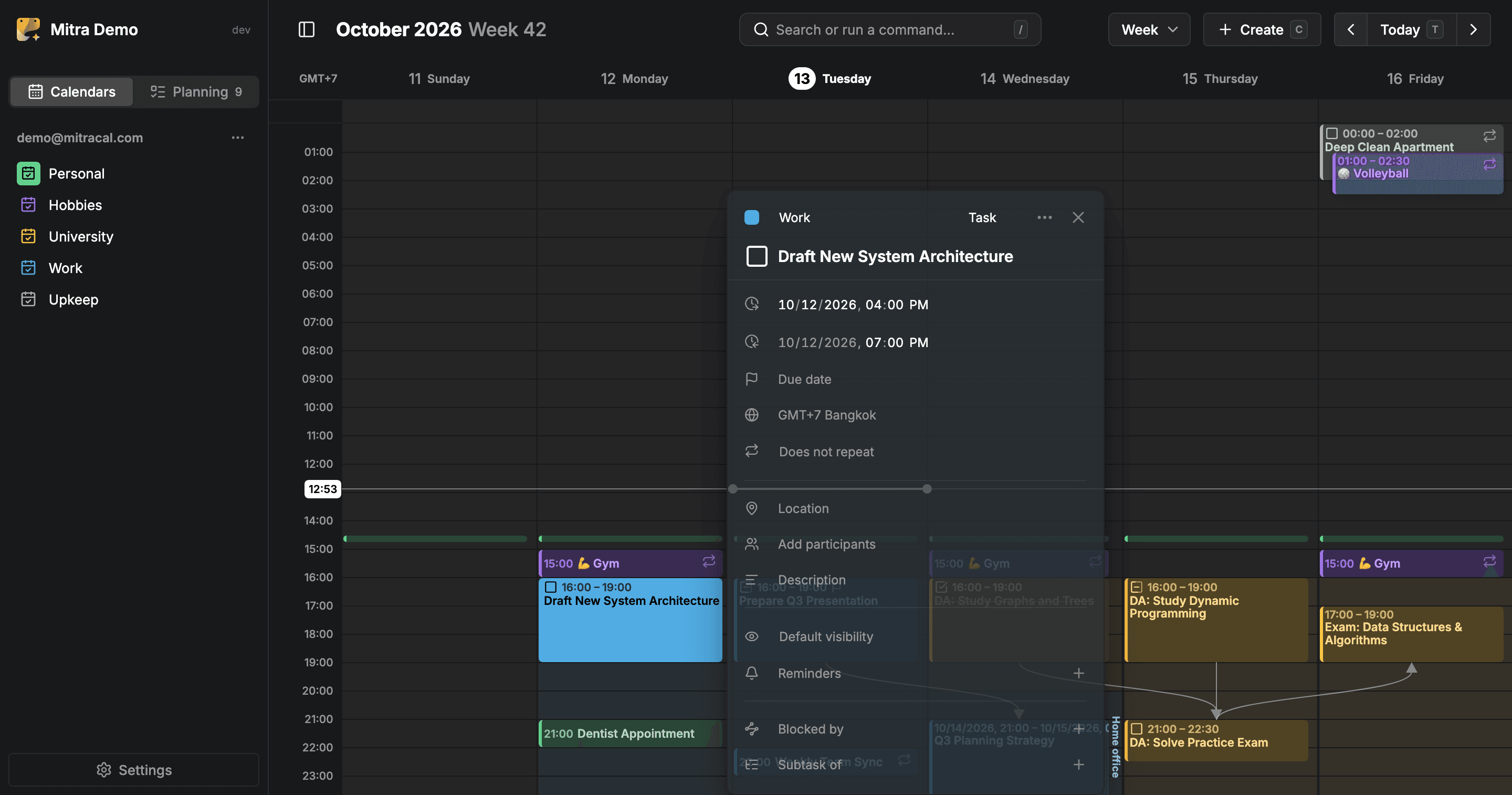1512x795 pixels.
Task: Add a Subtask of link with plus
Action: click(1078, 764)
